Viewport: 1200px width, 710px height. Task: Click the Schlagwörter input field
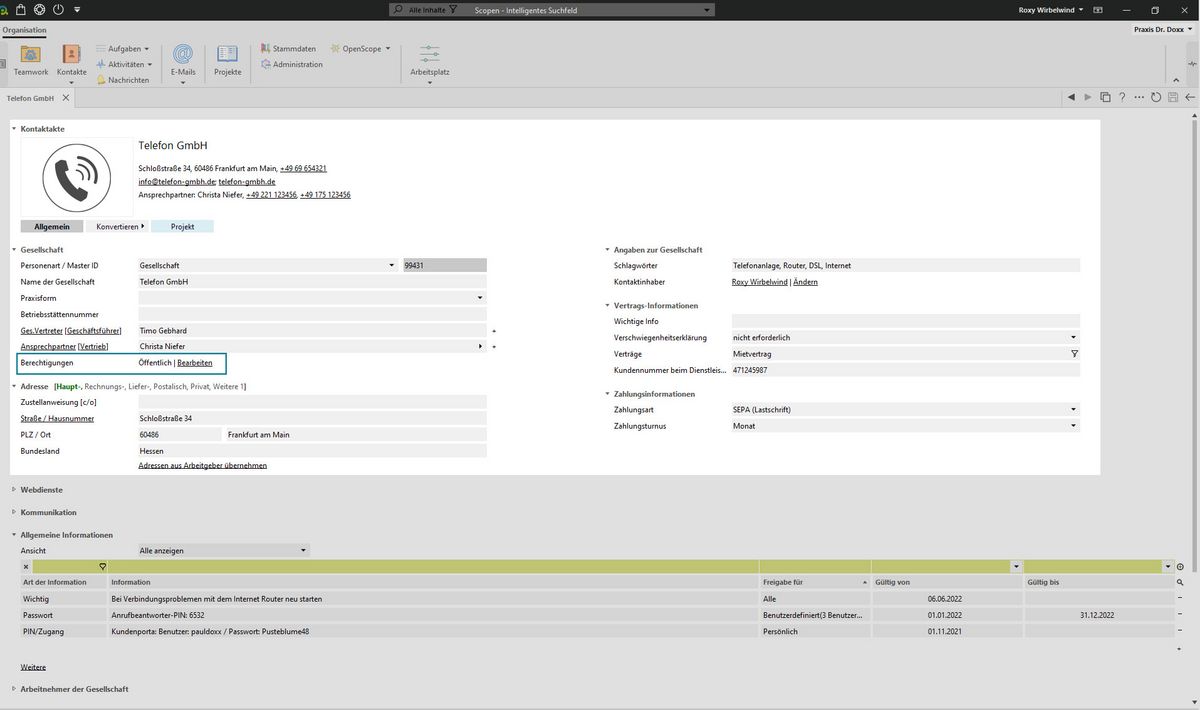[x=906, y=265]
